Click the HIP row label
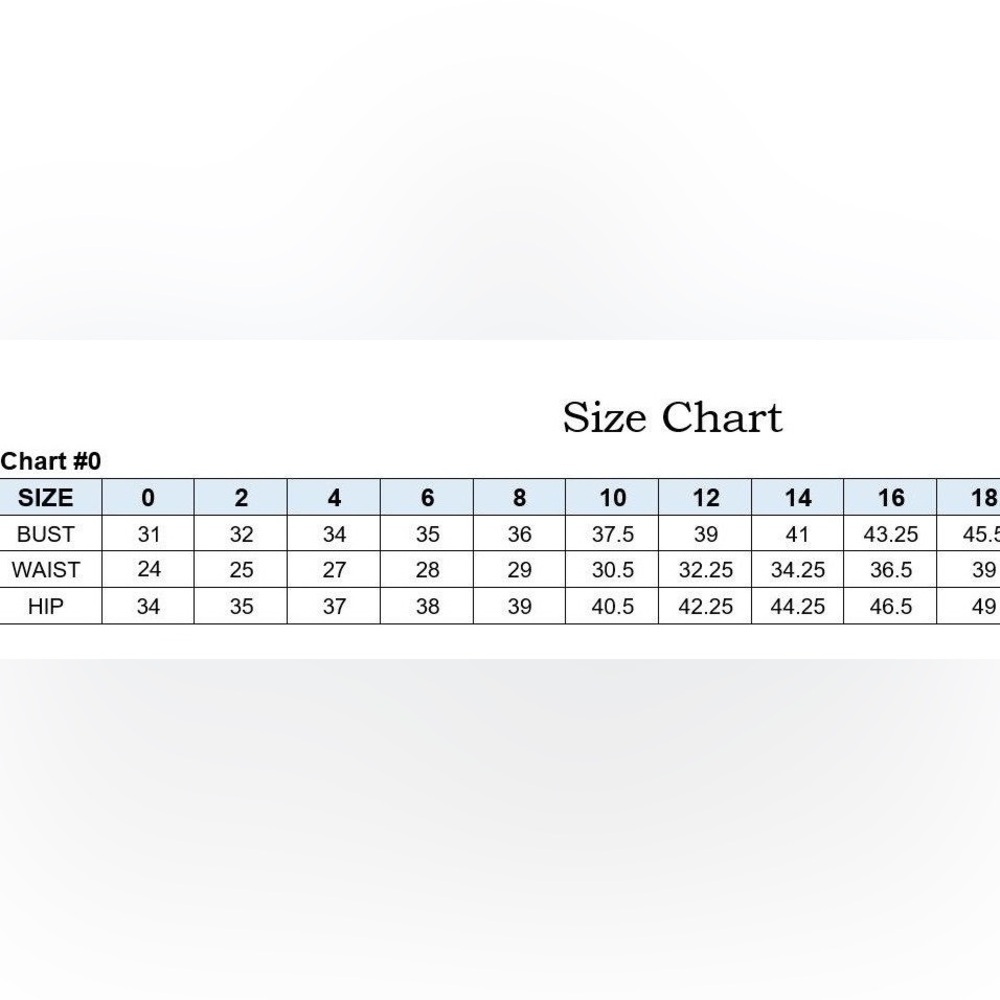 click(x=46, y=606)
